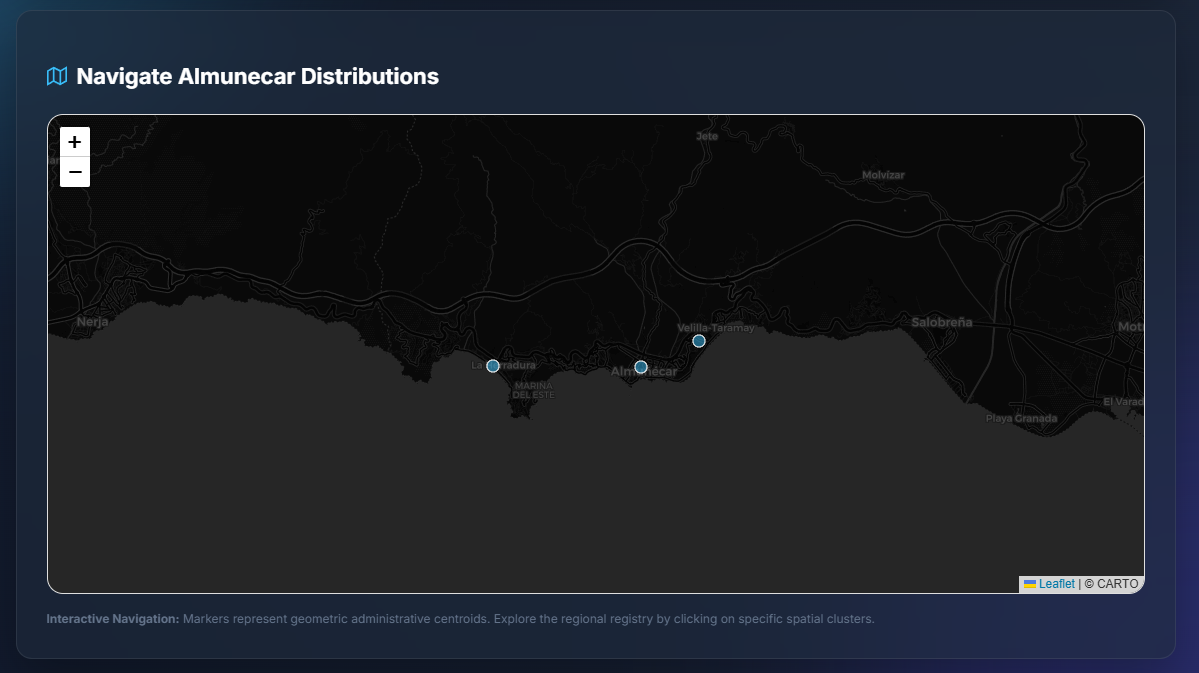Click the Interactive Navigation caption text
Screen dimensions: 1199x673
pyautogui.click(x=460, y=619)
